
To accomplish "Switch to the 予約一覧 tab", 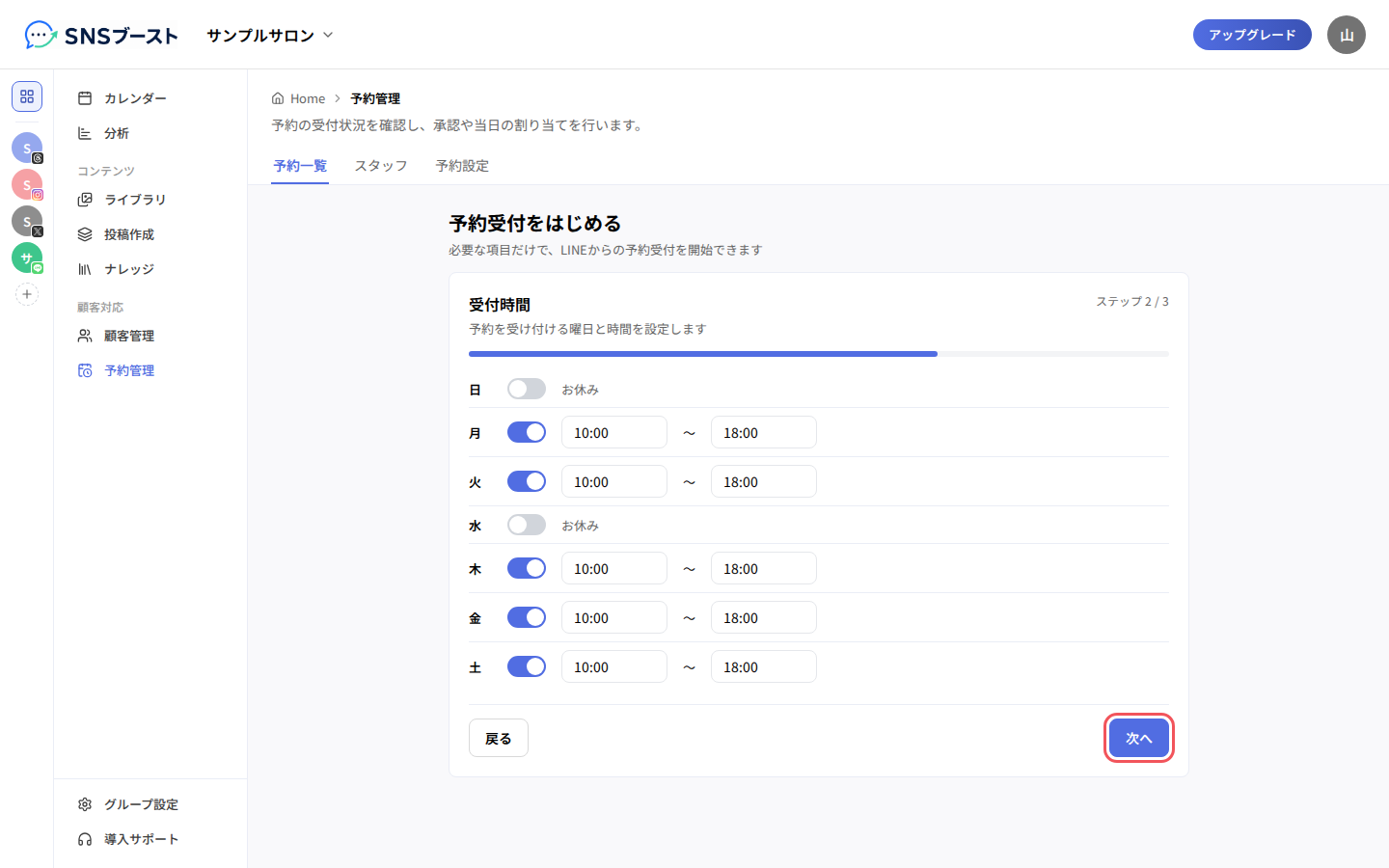I will 300,166.
